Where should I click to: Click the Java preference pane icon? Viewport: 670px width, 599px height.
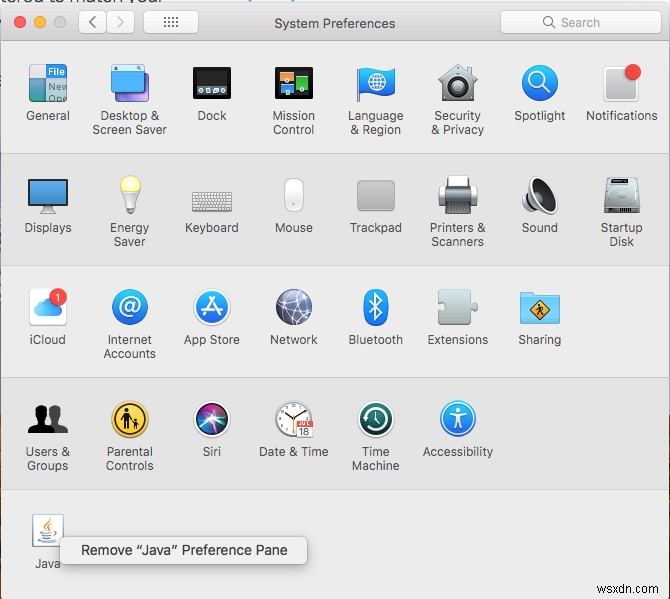click(47, 530)
